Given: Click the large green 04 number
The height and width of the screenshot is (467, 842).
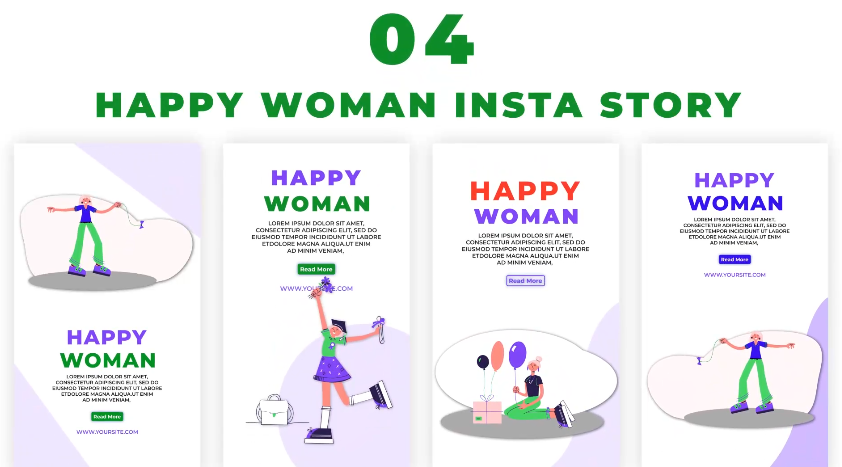Looking at the screenshot, I should point(422,40).
